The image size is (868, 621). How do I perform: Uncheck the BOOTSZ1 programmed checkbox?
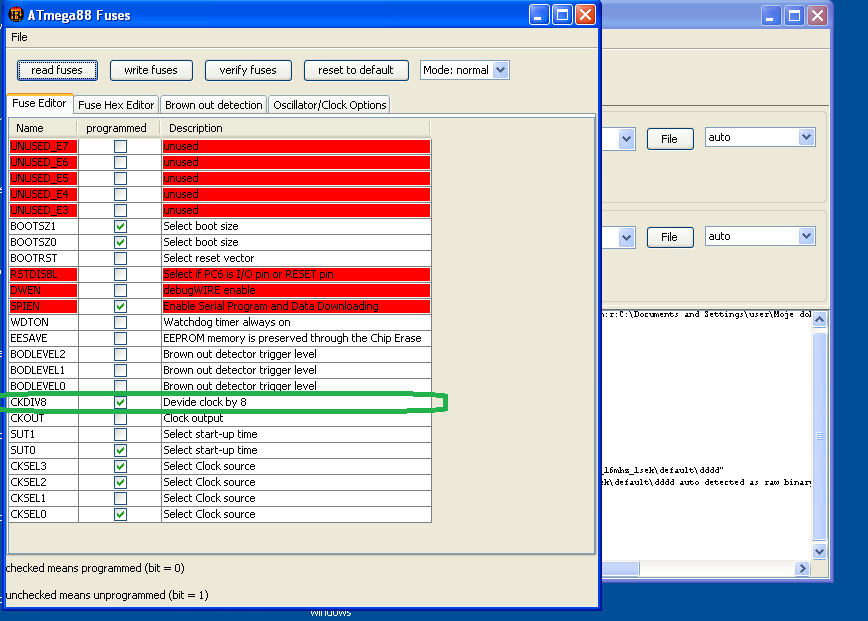(x=120, y=226)
